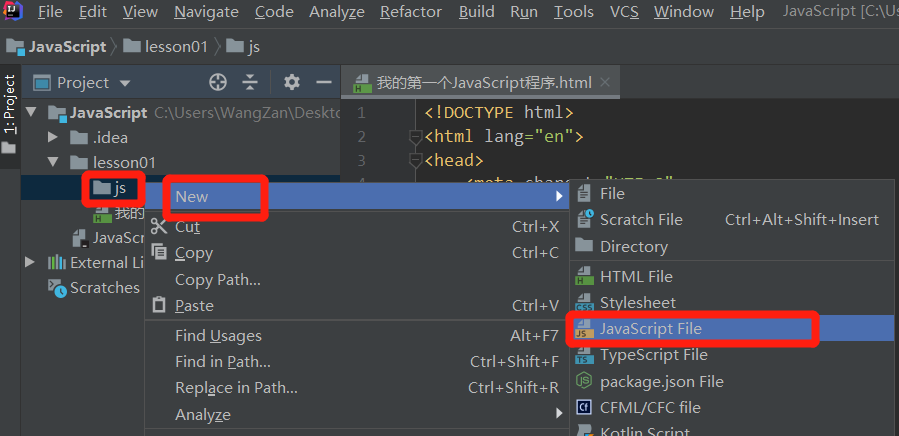Viewport: 899px width, 436px height.
Task: Click the File icon in New submenu
Action: click(x=584, y=193)
